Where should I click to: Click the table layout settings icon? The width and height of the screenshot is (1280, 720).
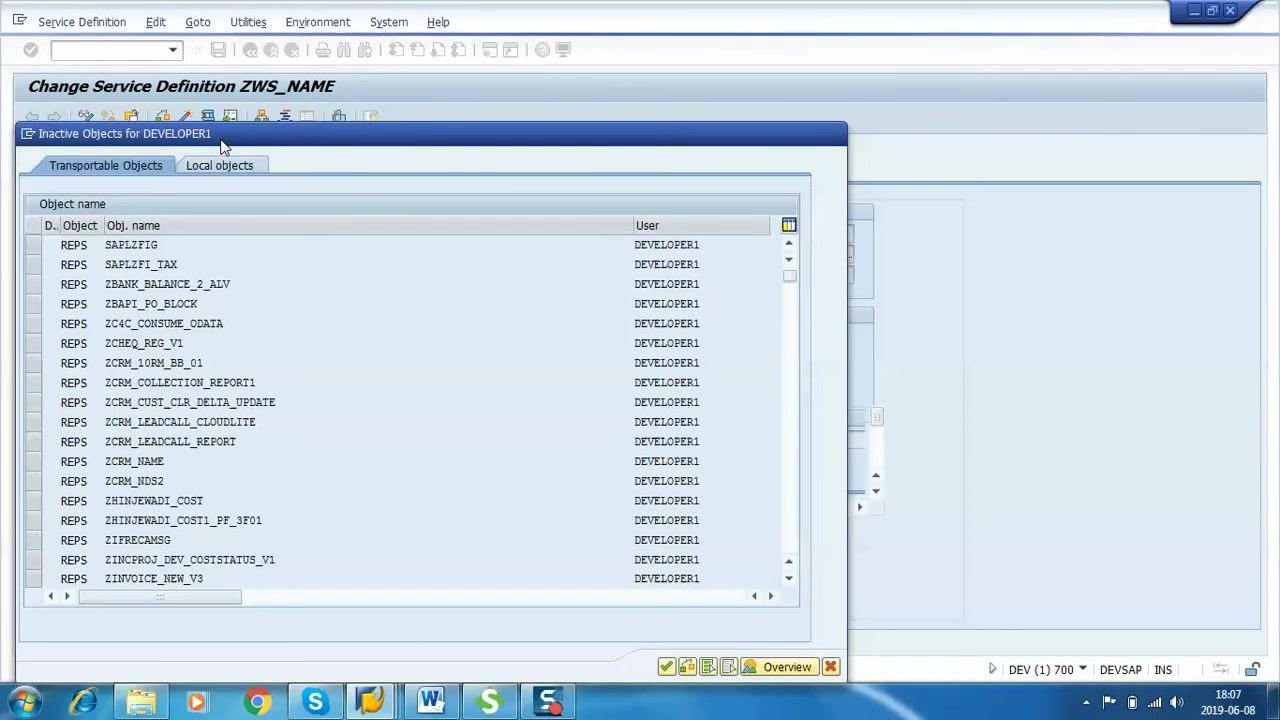789,225
